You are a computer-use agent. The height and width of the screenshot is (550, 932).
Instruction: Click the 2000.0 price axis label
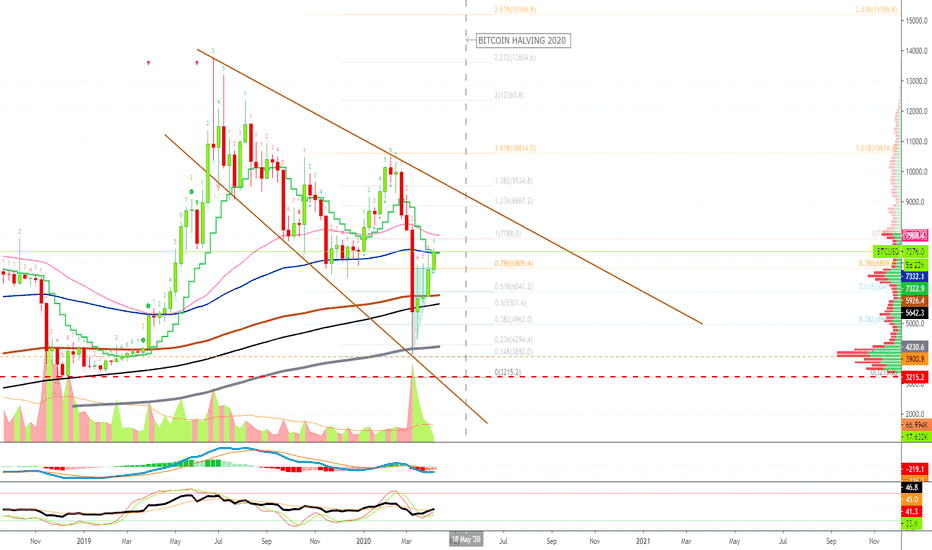pyautogui.click(x=915, y=414)
